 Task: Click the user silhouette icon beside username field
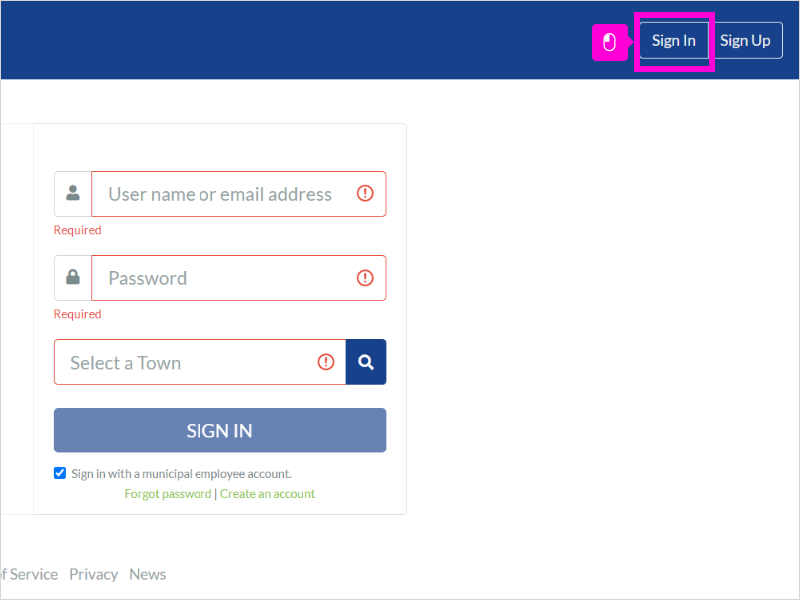73,193
